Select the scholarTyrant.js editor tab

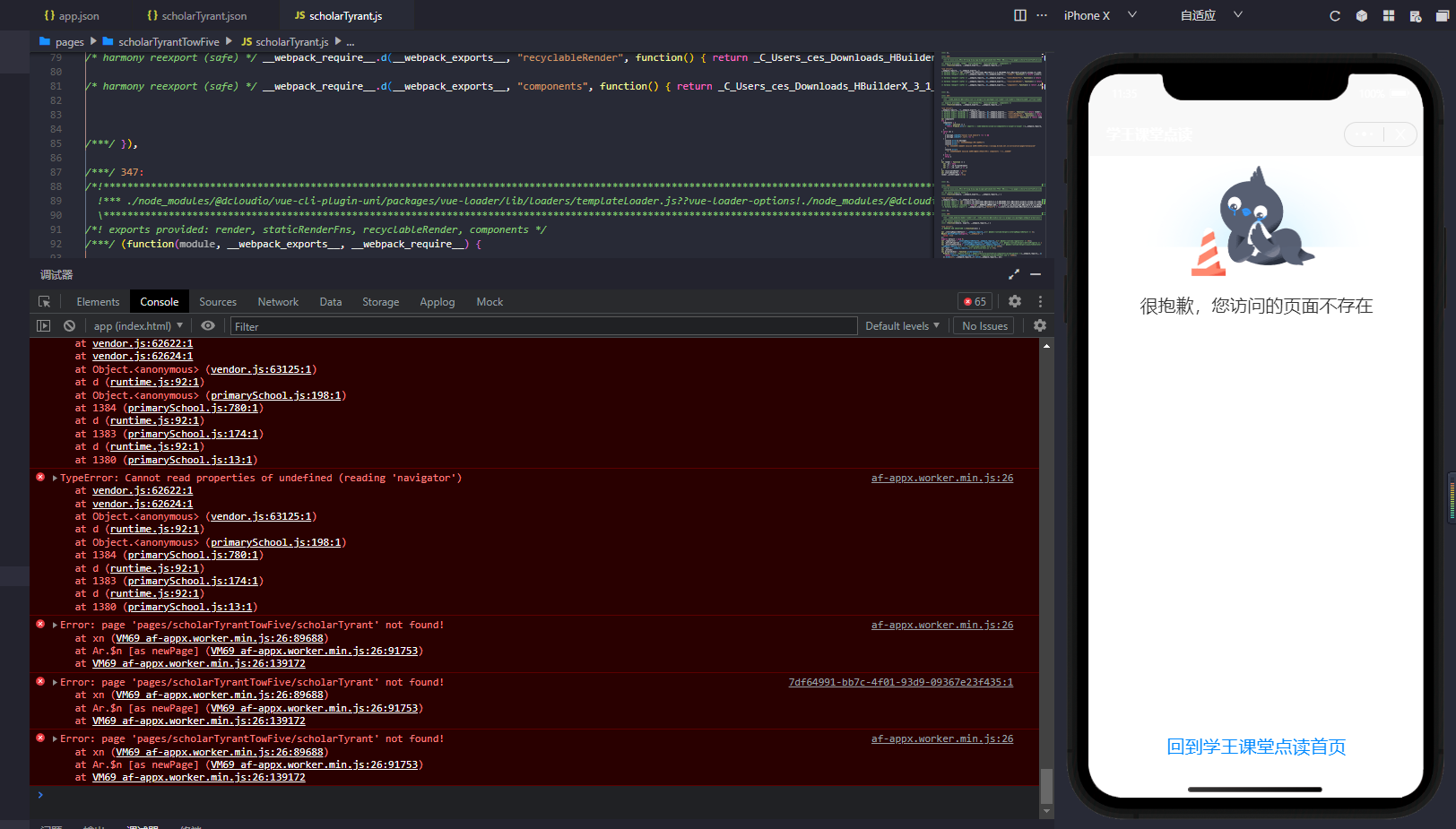pos(339,16)
